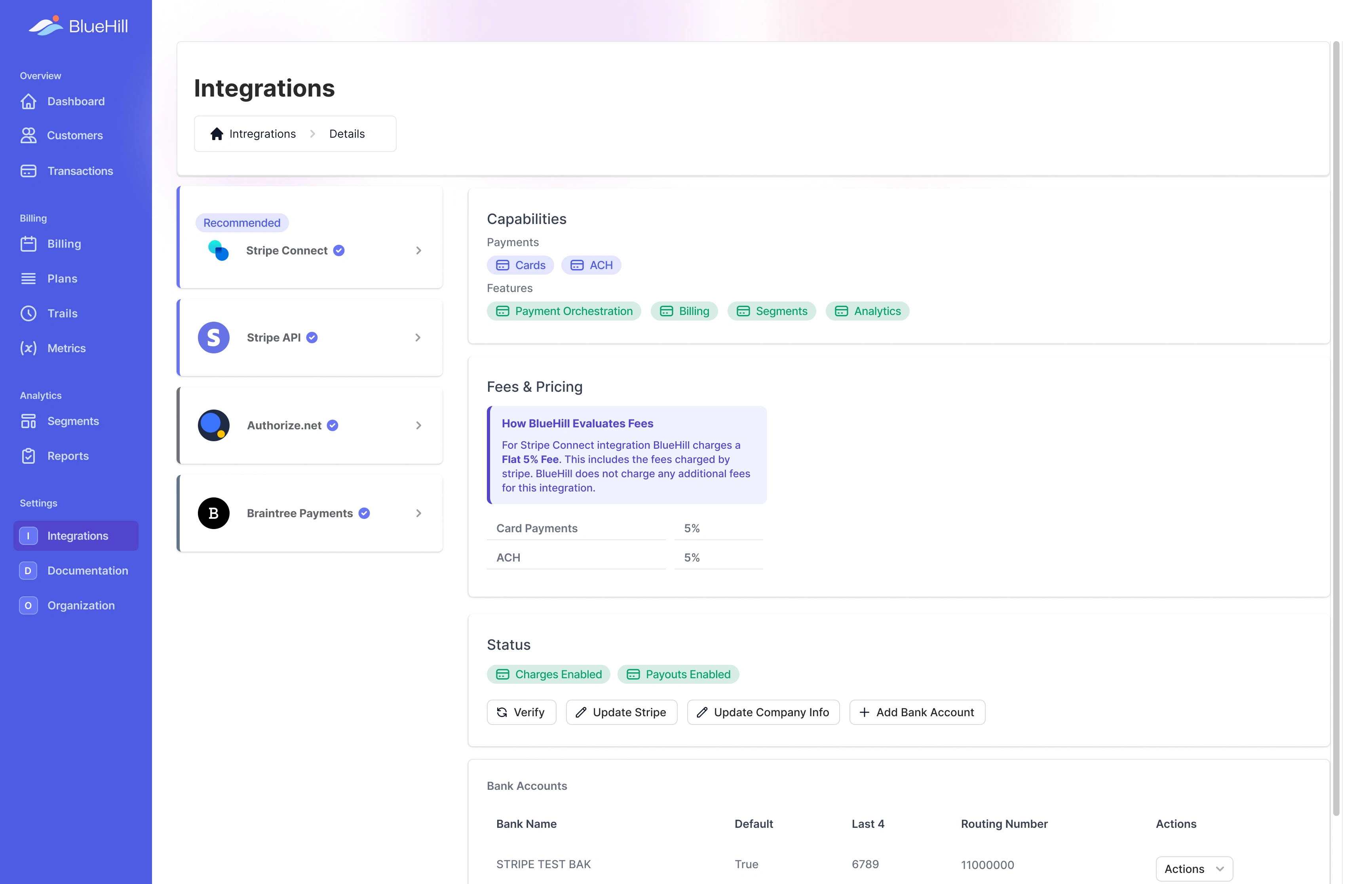
Task: Click the Customers people icon
Action: pyautogui.click(x=28, y=135)
